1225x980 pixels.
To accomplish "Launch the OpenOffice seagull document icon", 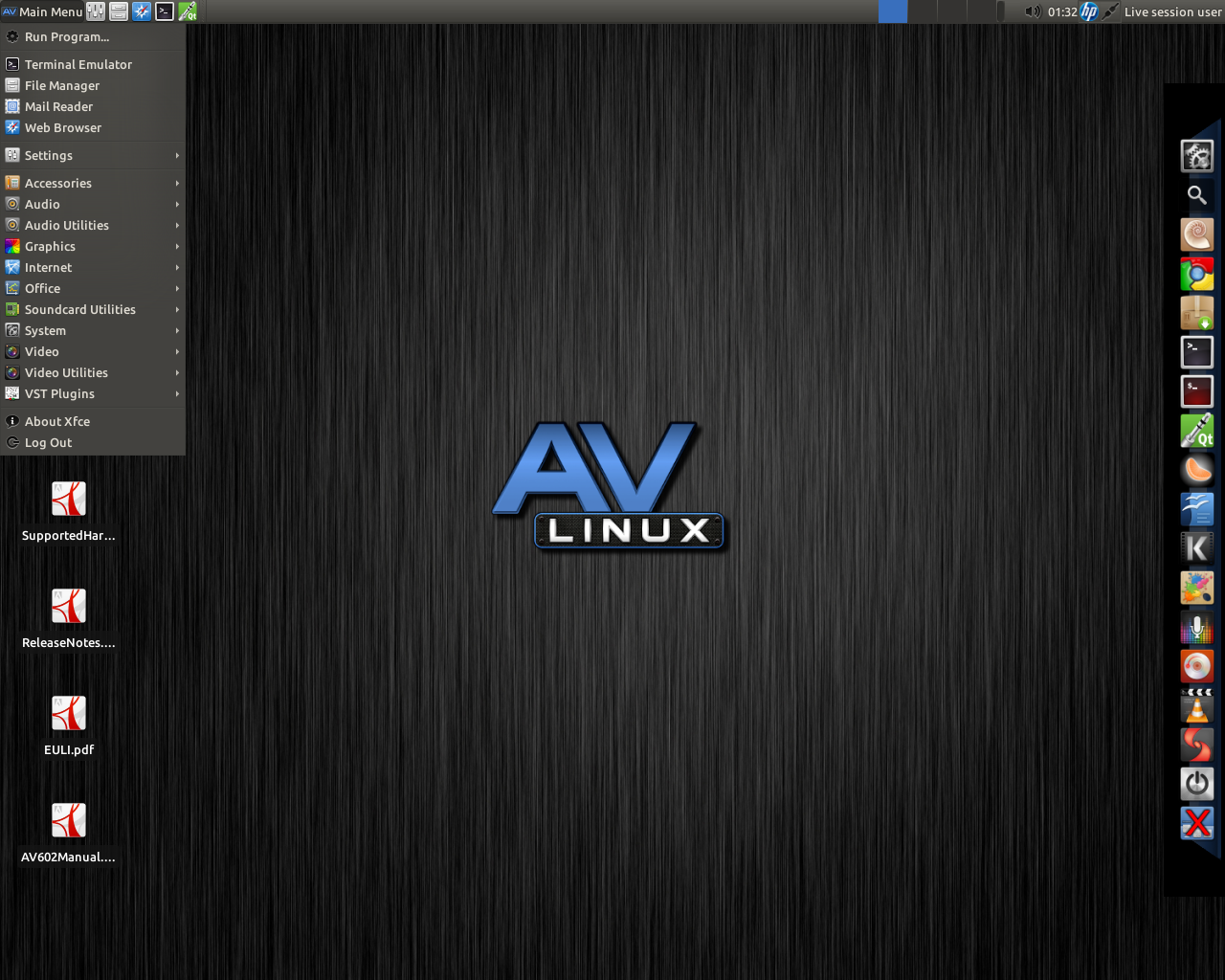I will pos(1197,509).
